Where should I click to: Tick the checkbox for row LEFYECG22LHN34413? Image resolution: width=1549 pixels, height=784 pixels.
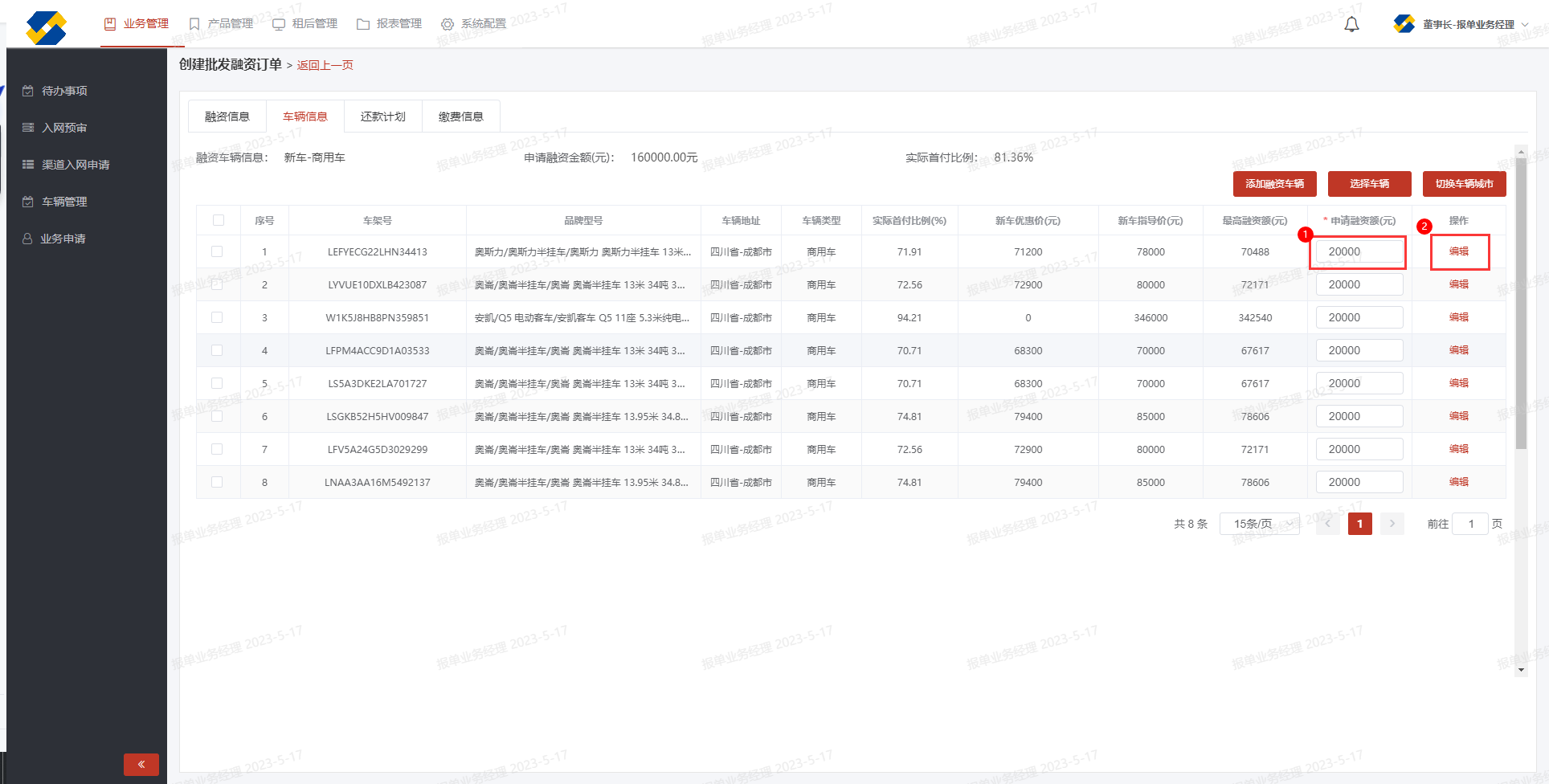click(217, 251)
